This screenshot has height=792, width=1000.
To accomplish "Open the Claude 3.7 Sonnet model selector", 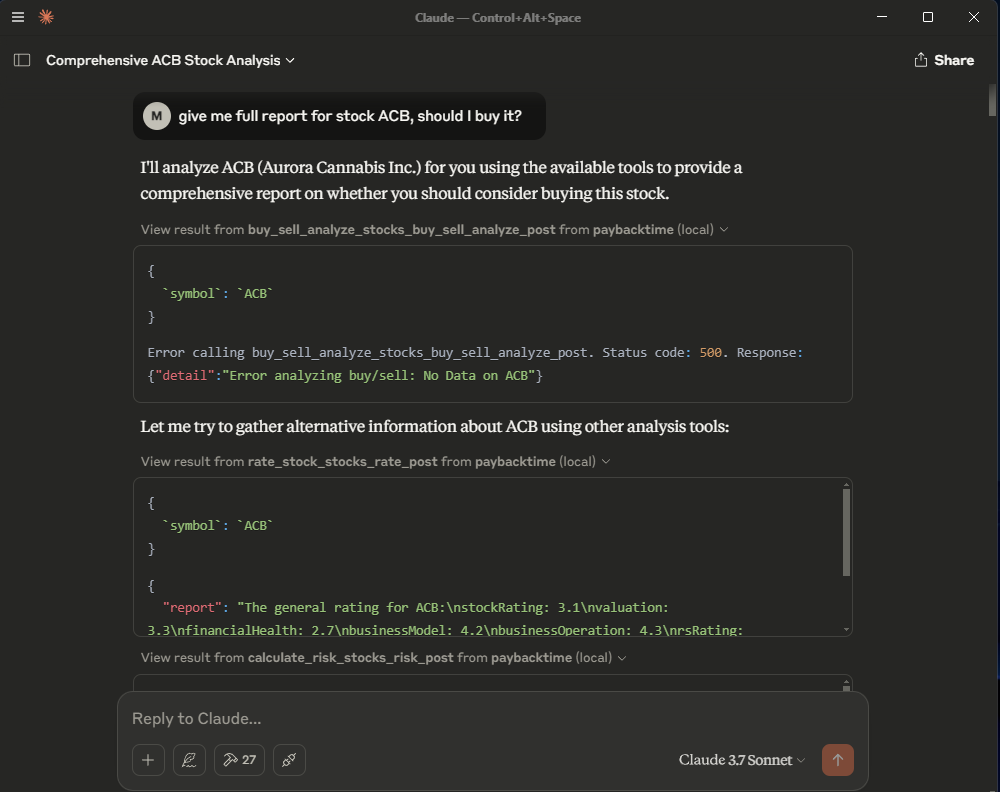I will point(742,760).
